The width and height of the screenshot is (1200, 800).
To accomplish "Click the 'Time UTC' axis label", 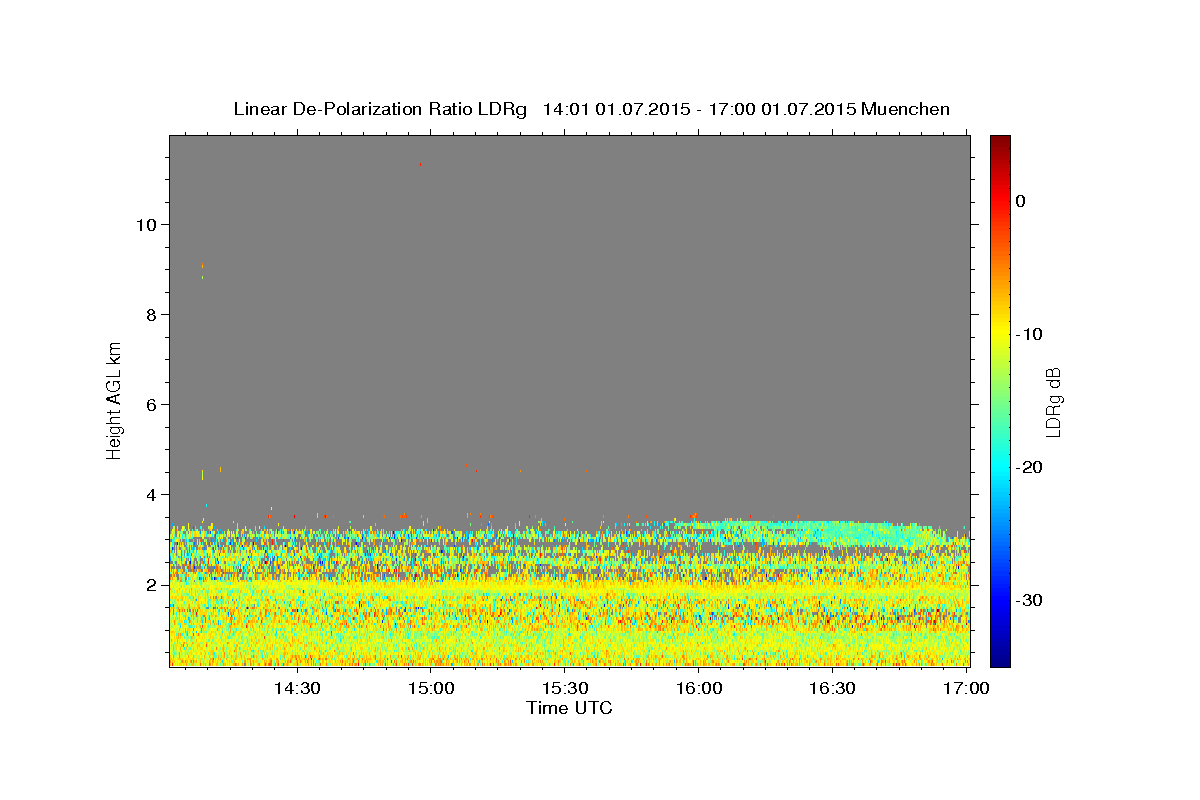I will coord(569,708).
